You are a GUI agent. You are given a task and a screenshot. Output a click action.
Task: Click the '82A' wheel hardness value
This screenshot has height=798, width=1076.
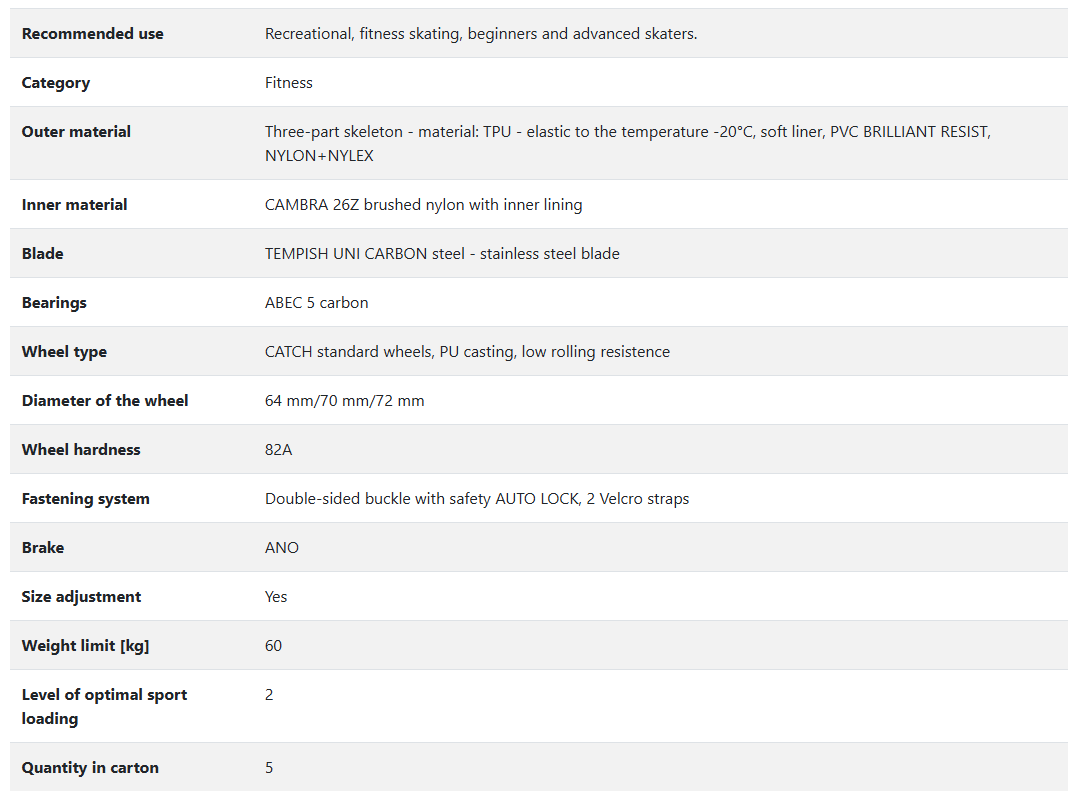278,450
